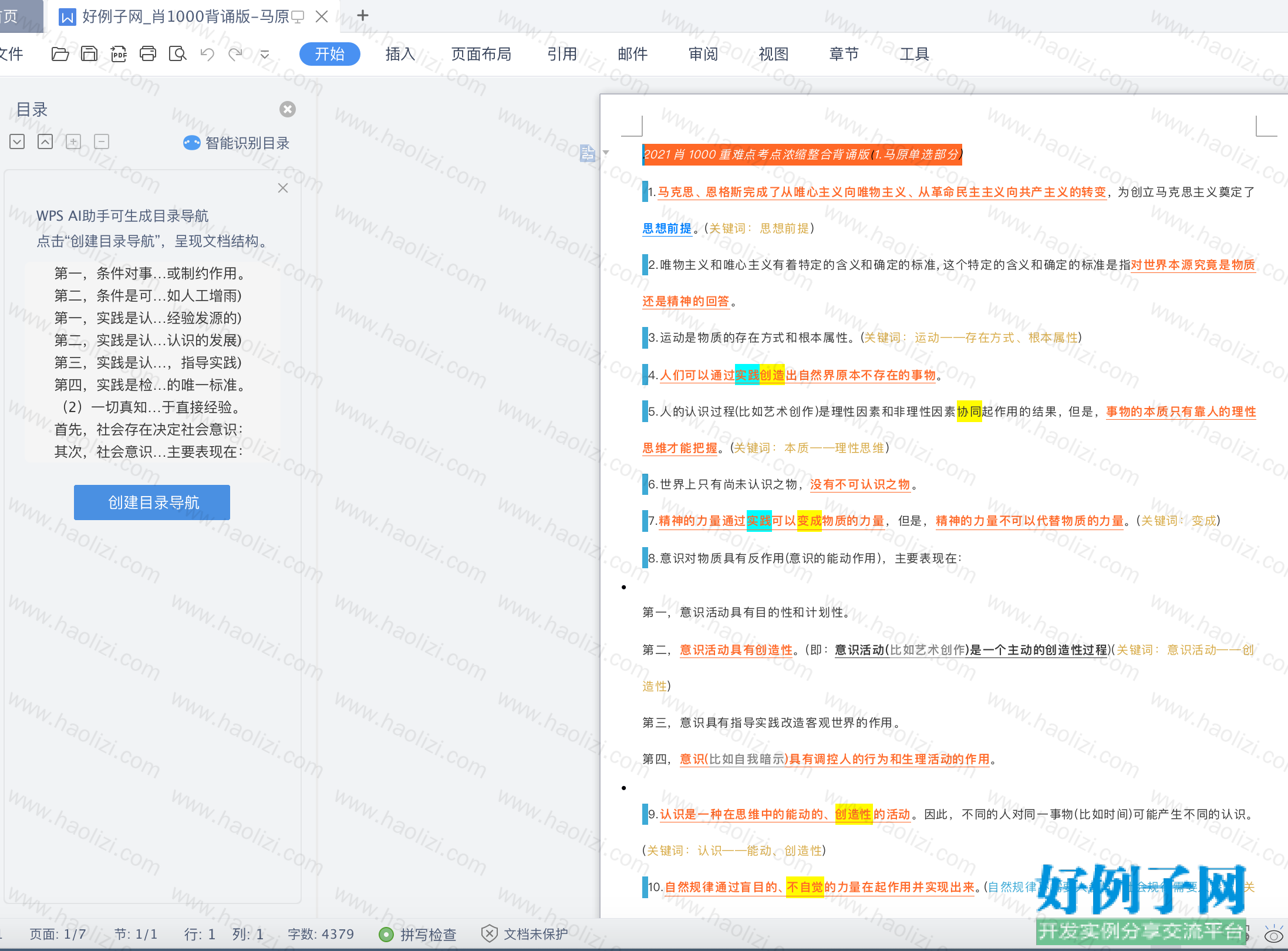This screenshot has width=1288, height=951.
Task: Click the yellow highlighted 创造性 in item 9
Action: tap(854, 814)
